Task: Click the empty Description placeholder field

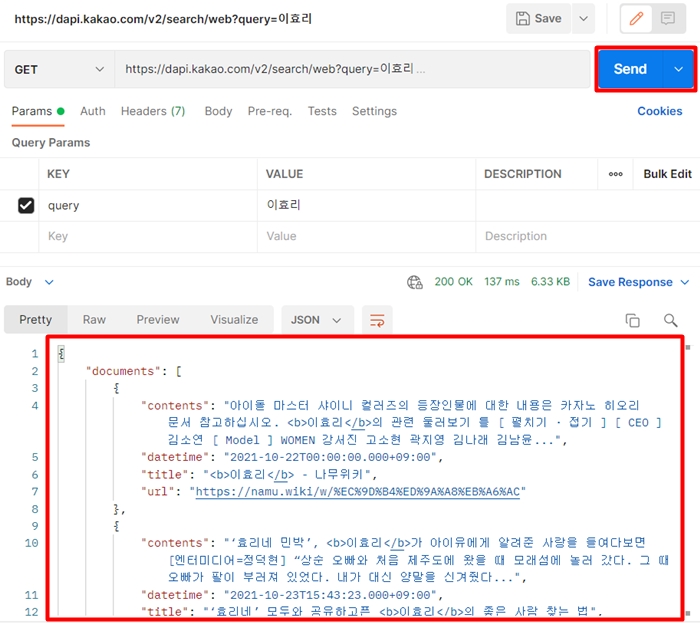Action: (588, 237)
